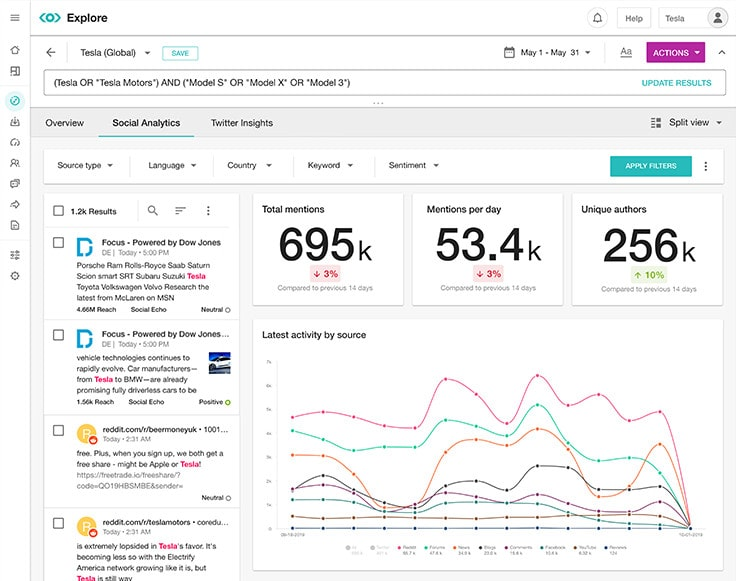The height and width of the screenshot is (581, 736).
Task: Click the YouTube legend color dot
Action: point(575,547)
